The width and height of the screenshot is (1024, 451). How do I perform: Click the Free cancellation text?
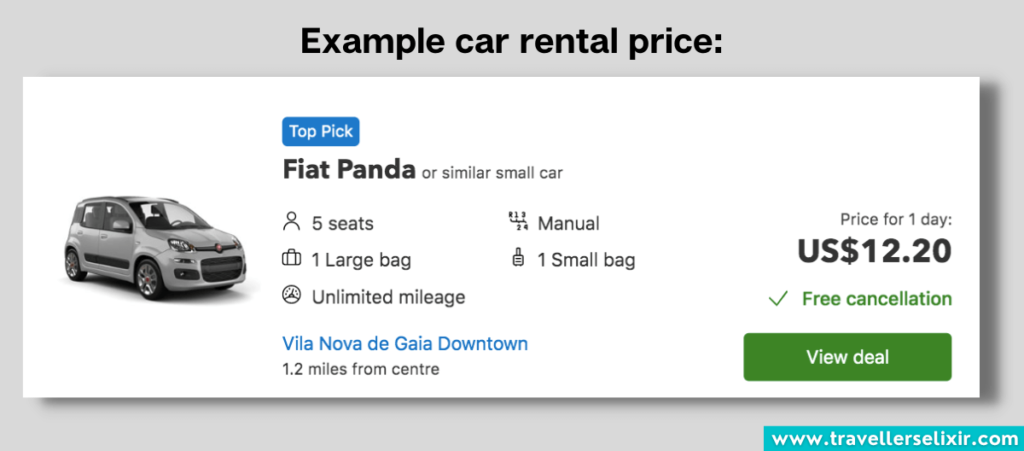(876, 299)
